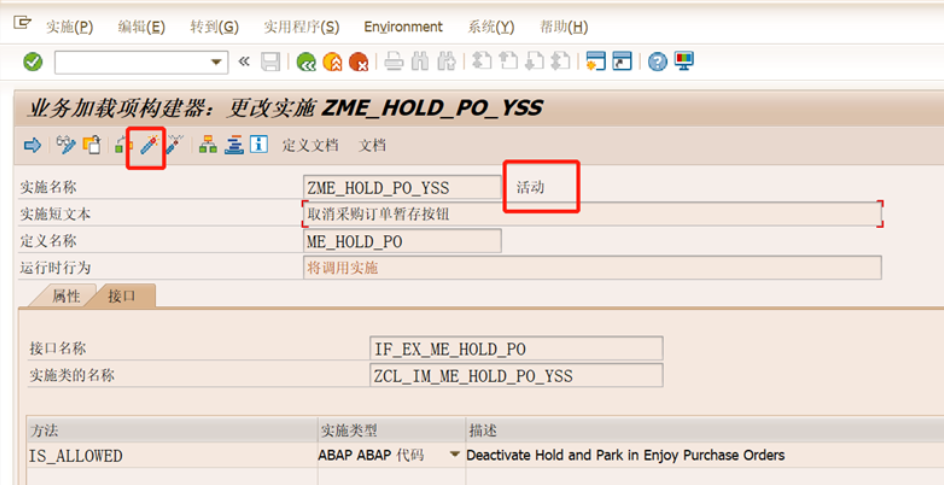Click the 活动 status text
The width and height of the screenshot is (944, 485).
coord(530,188)
